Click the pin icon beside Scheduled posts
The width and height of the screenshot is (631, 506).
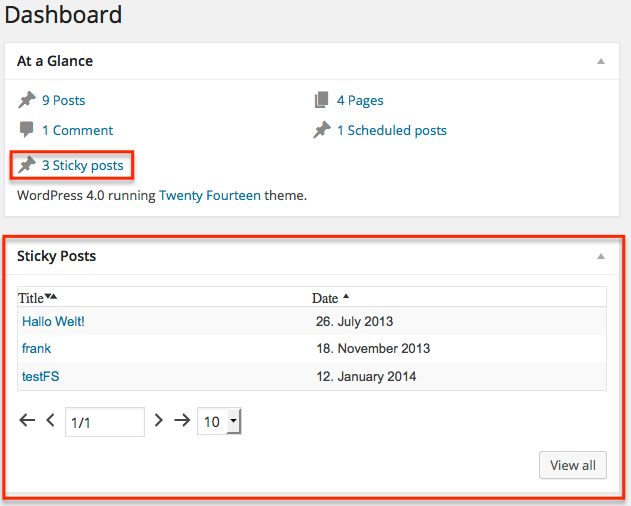click(x=321, y=130)
